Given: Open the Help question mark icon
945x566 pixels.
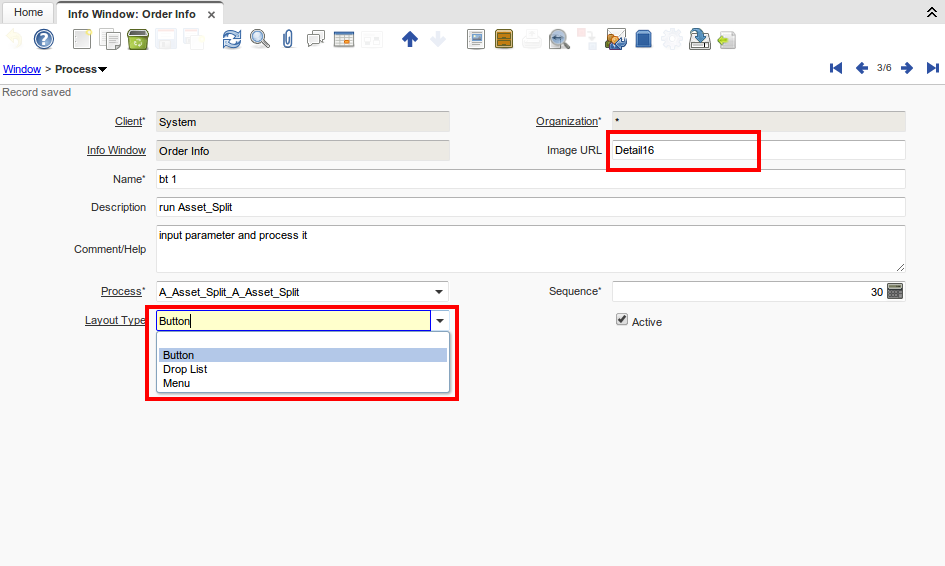Looking at the screenshot, I should pos(44,39).
